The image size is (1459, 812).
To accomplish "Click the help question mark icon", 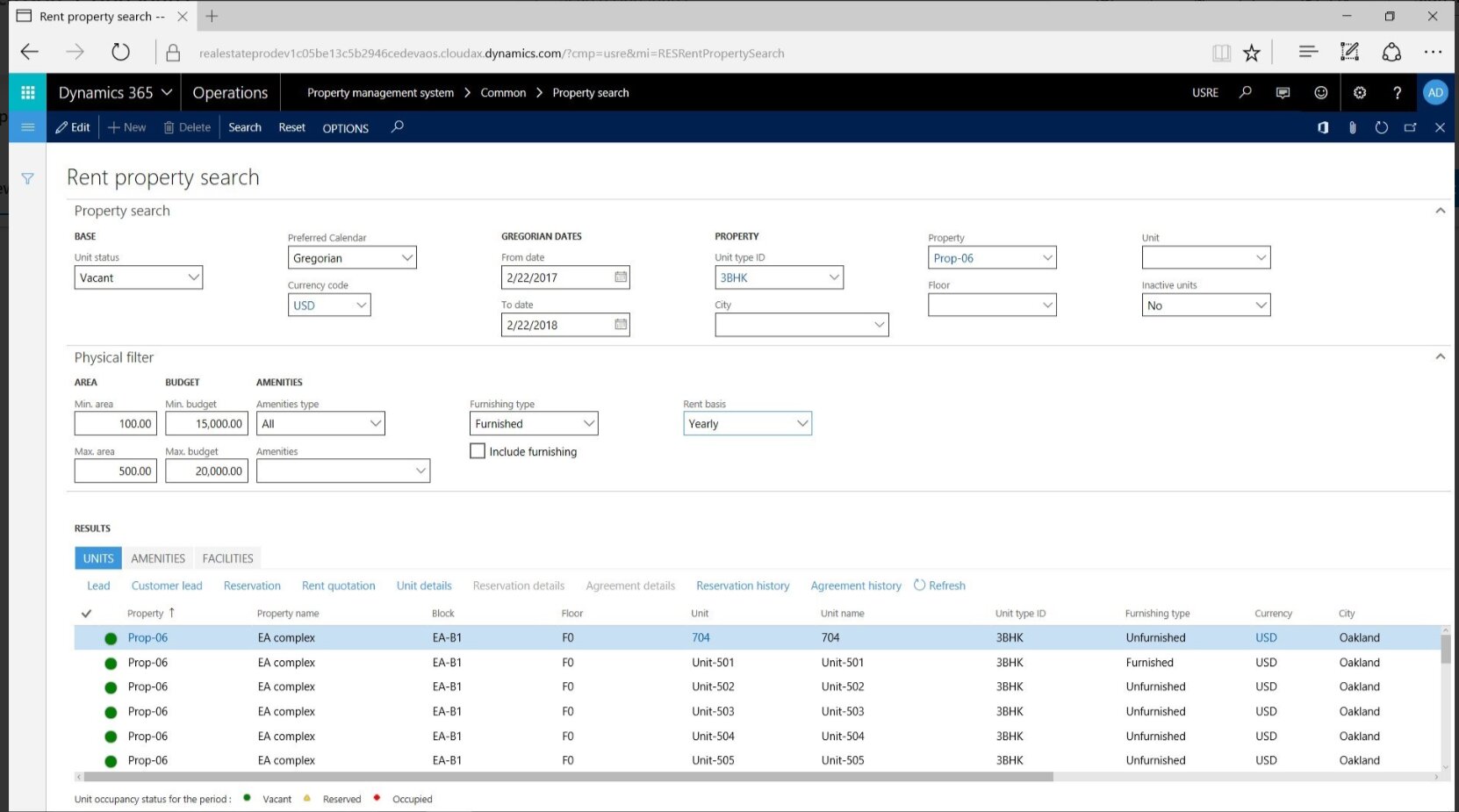I will pyautogui.click(x=1397, y=92).
